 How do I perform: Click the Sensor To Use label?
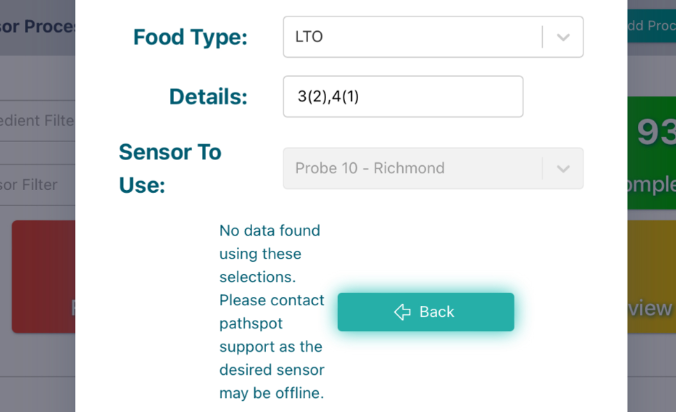click(170, 168)
